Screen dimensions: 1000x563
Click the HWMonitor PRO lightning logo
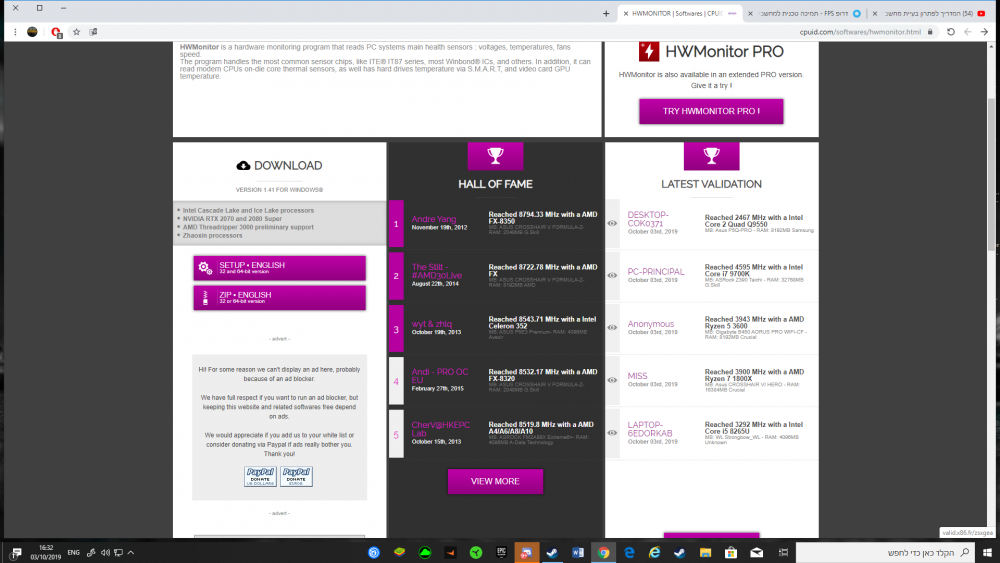[649, 52]
